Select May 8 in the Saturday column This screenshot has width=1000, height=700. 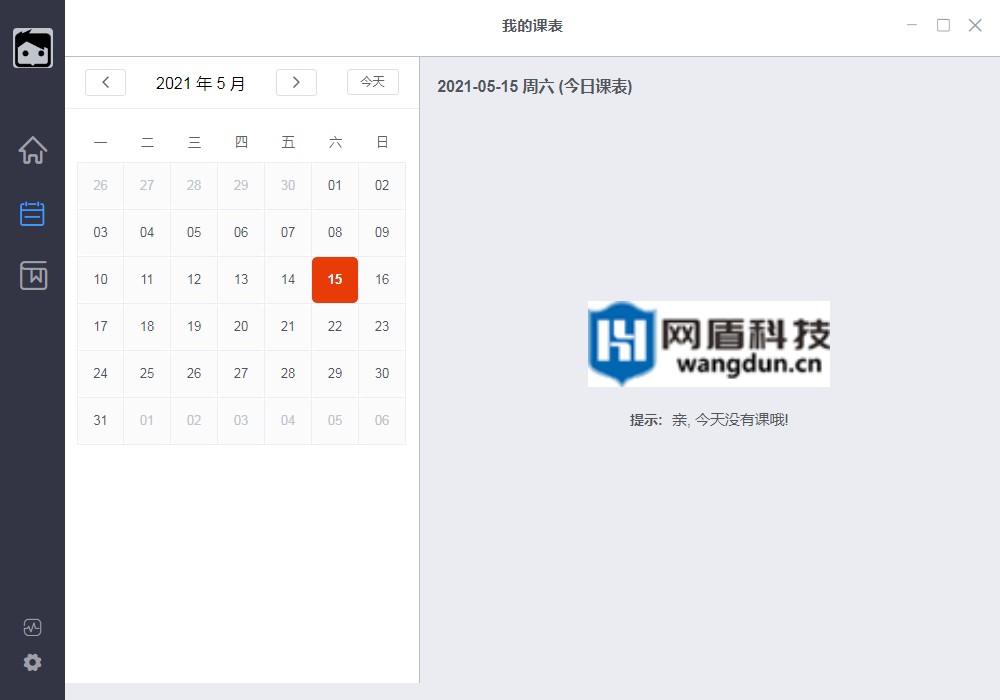tap(334, 232)
